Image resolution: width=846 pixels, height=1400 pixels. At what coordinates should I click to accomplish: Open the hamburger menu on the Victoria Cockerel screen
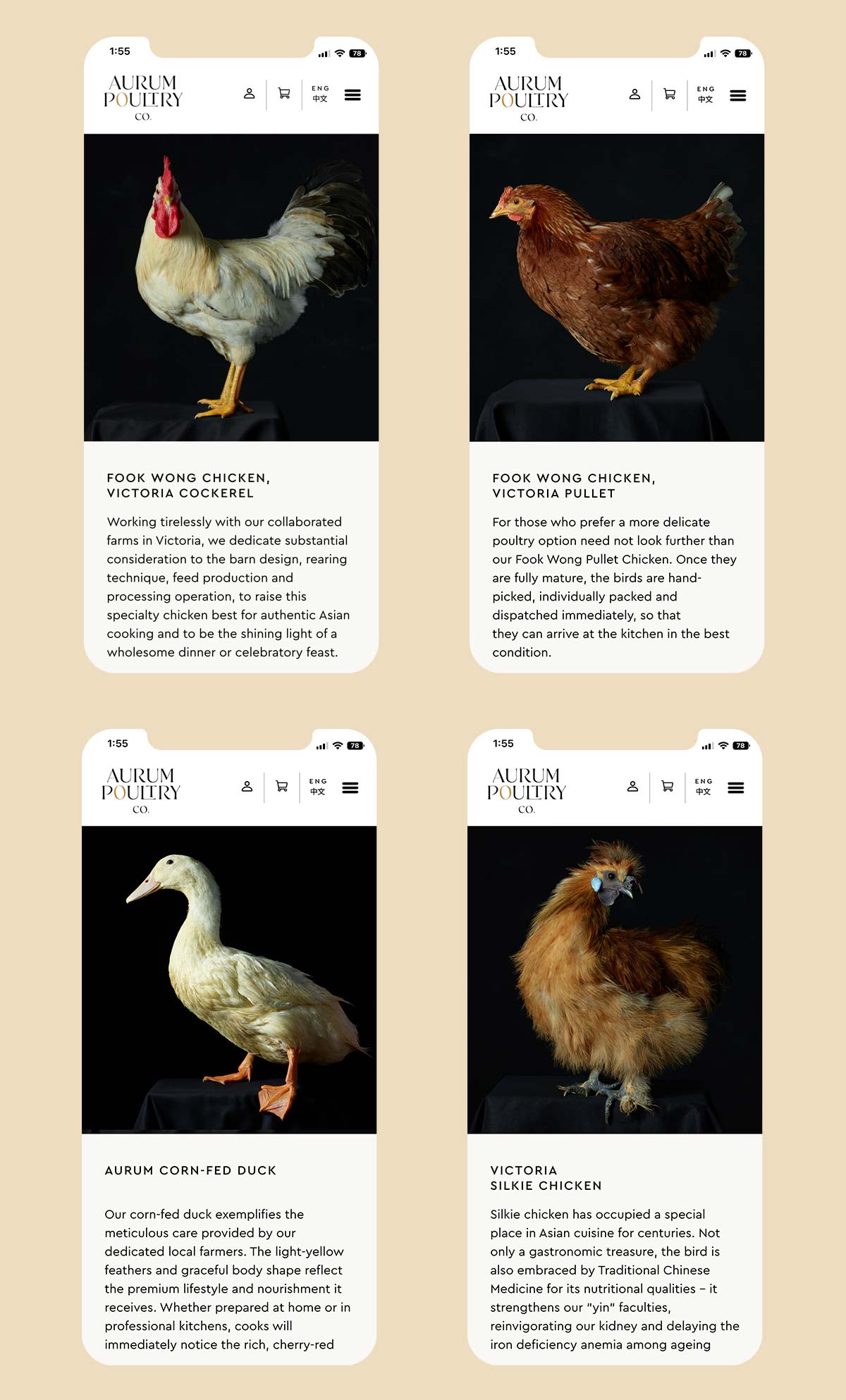coord(352,95)
